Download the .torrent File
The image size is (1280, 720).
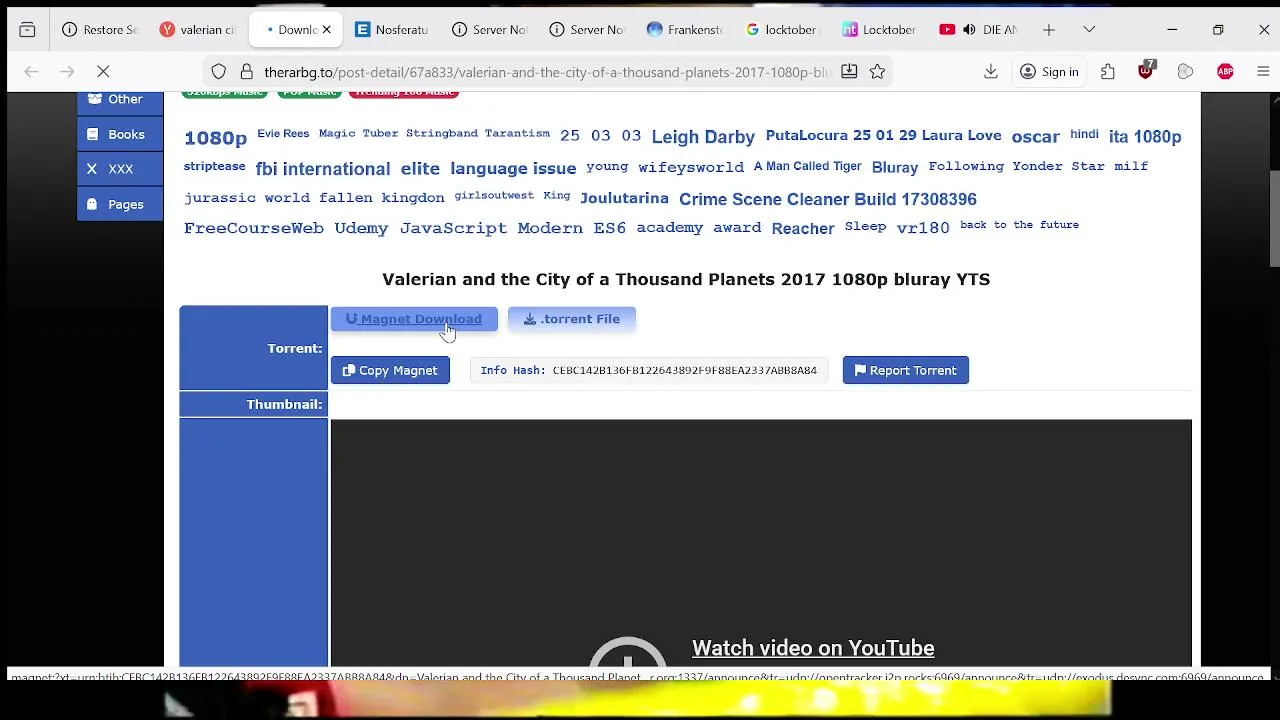[x=572, y=319]
